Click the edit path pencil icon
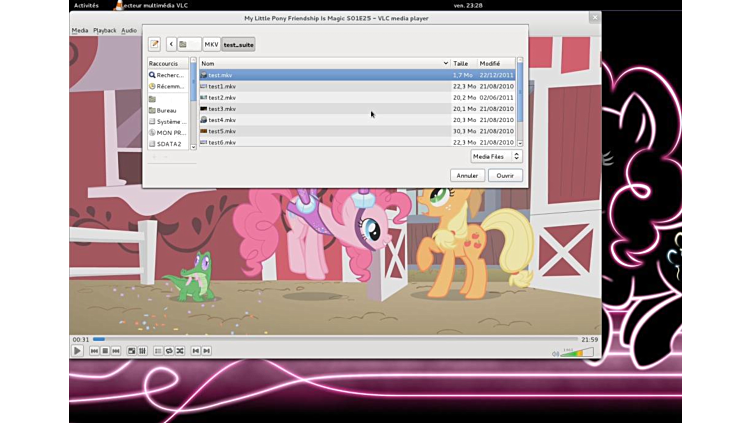Screen dimensions: 752x423 (154, 44)
